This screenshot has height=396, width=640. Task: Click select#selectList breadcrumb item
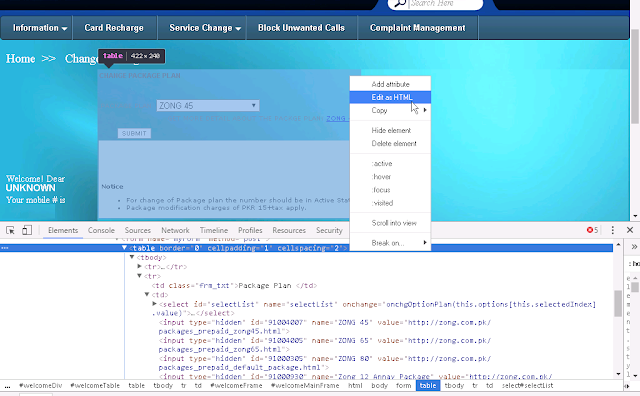pos(528,386)
